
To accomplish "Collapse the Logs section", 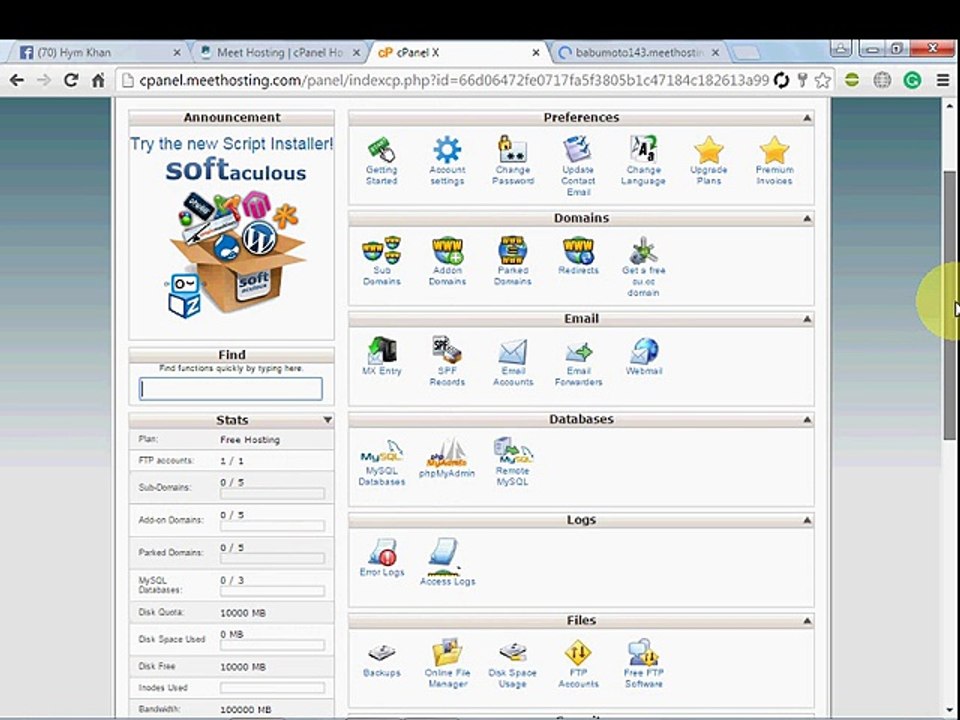I will pos(806,520).
